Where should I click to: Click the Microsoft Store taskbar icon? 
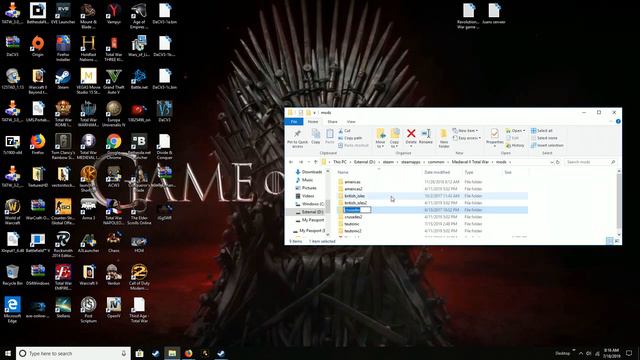point(140,353)
